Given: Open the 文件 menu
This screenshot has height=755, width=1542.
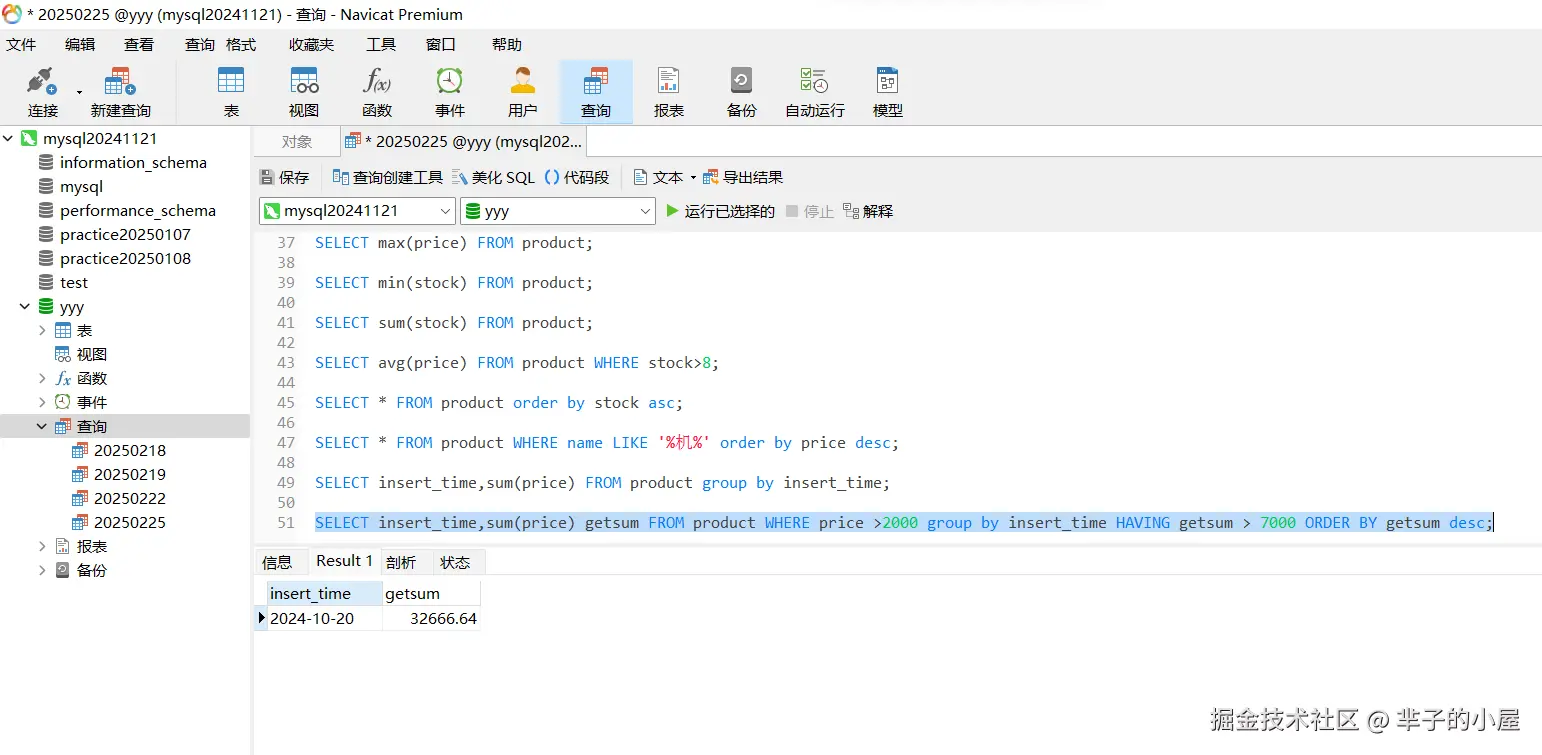Looking at the screenshot, I should pos(21,44).
